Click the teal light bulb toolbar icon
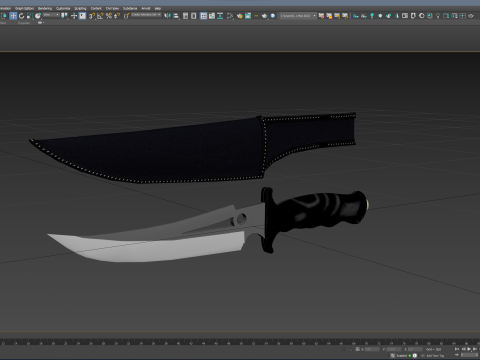 (372, 16)
